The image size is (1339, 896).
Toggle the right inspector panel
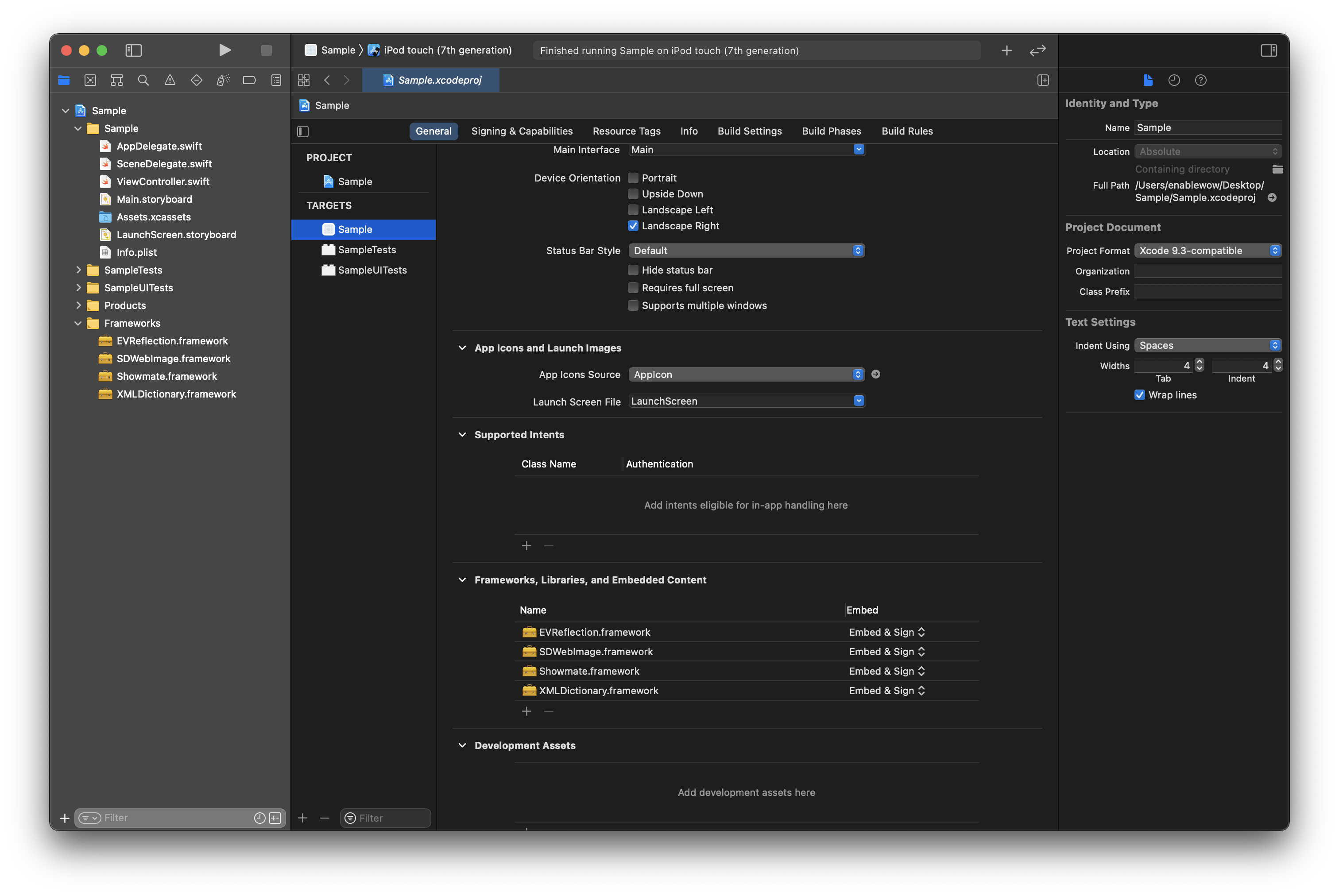click(1268, 50)
